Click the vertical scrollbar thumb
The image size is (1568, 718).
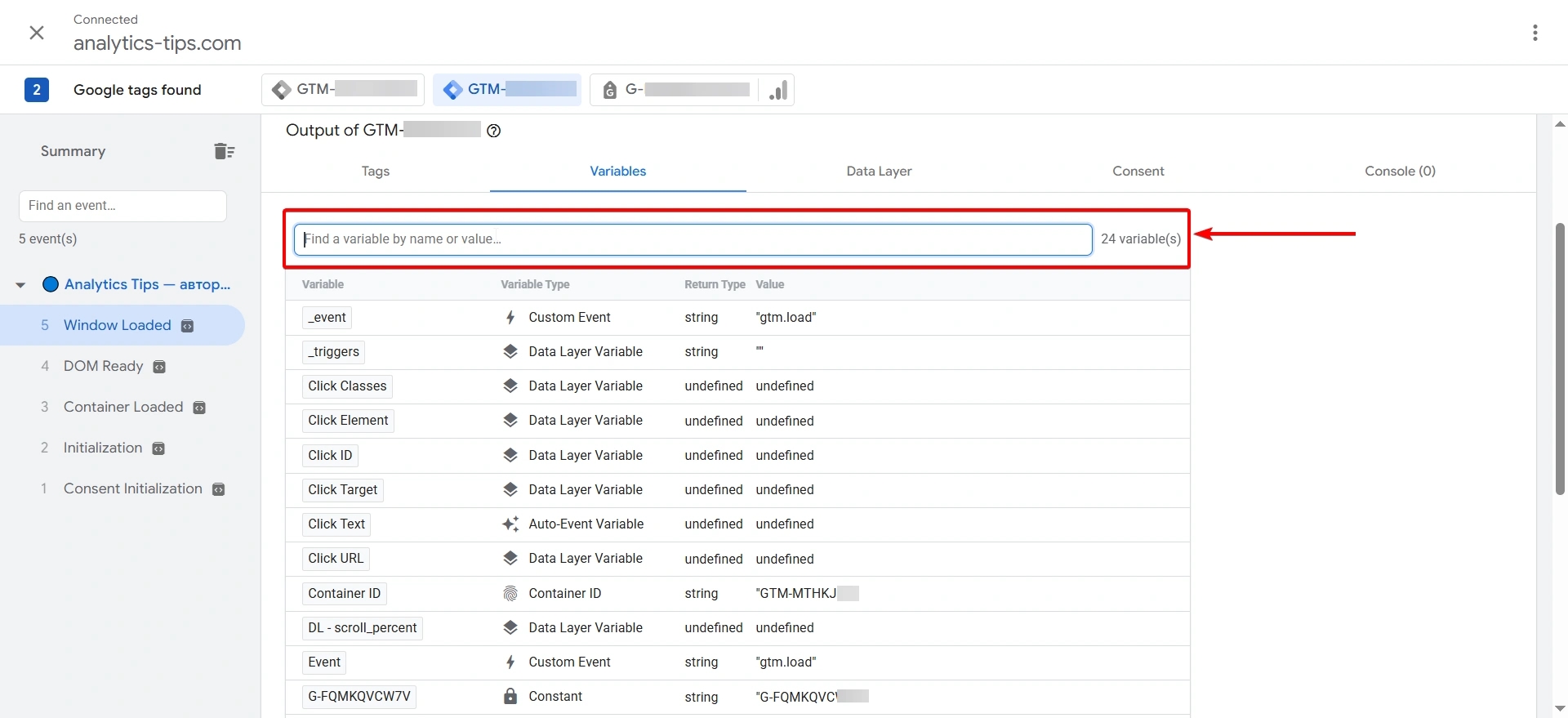click(x=1560, y=359)
